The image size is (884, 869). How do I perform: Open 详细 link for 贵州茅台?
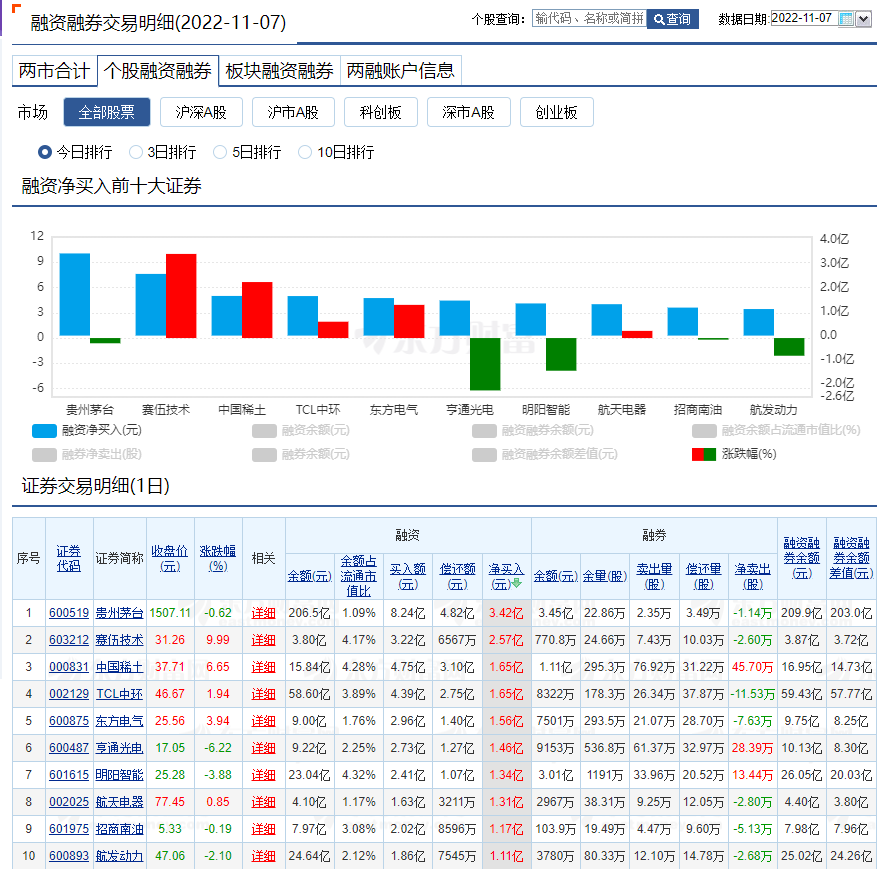263,613
